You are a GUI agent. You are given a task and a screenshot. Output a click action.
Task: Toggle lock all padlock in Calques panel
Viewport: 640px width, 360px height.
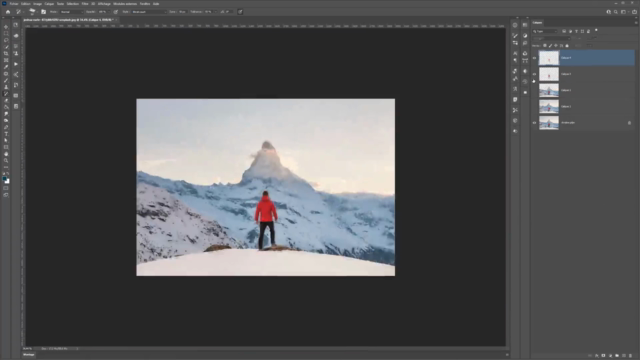point(567,46)
